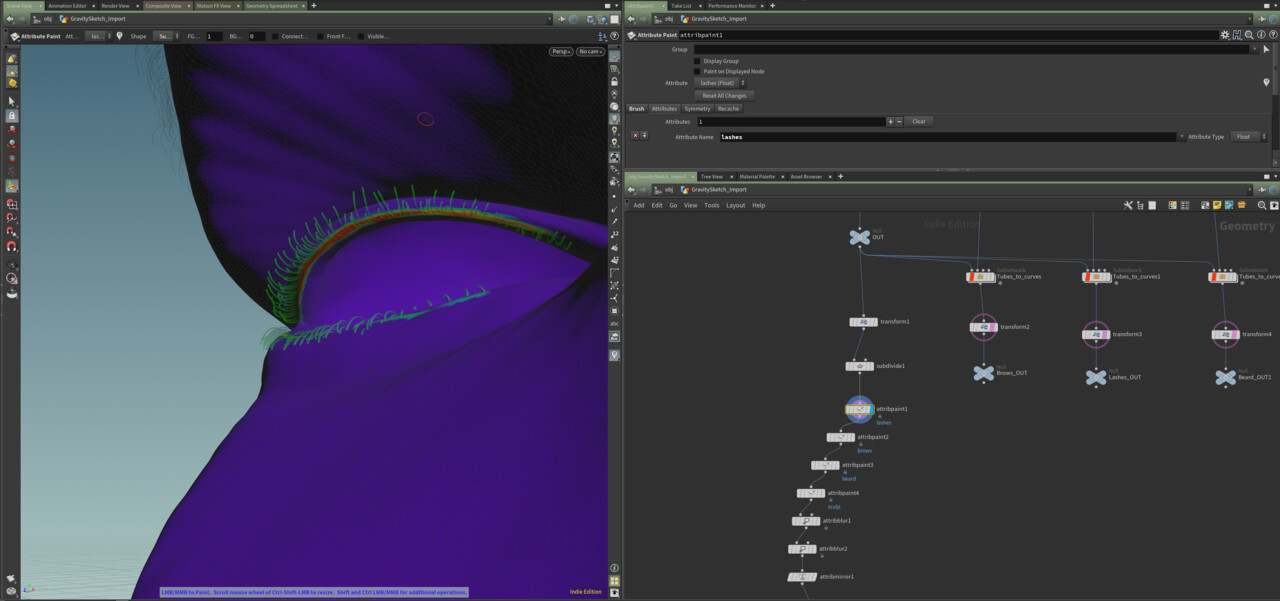Click the red remove attribute X button

tap(635, 136)
